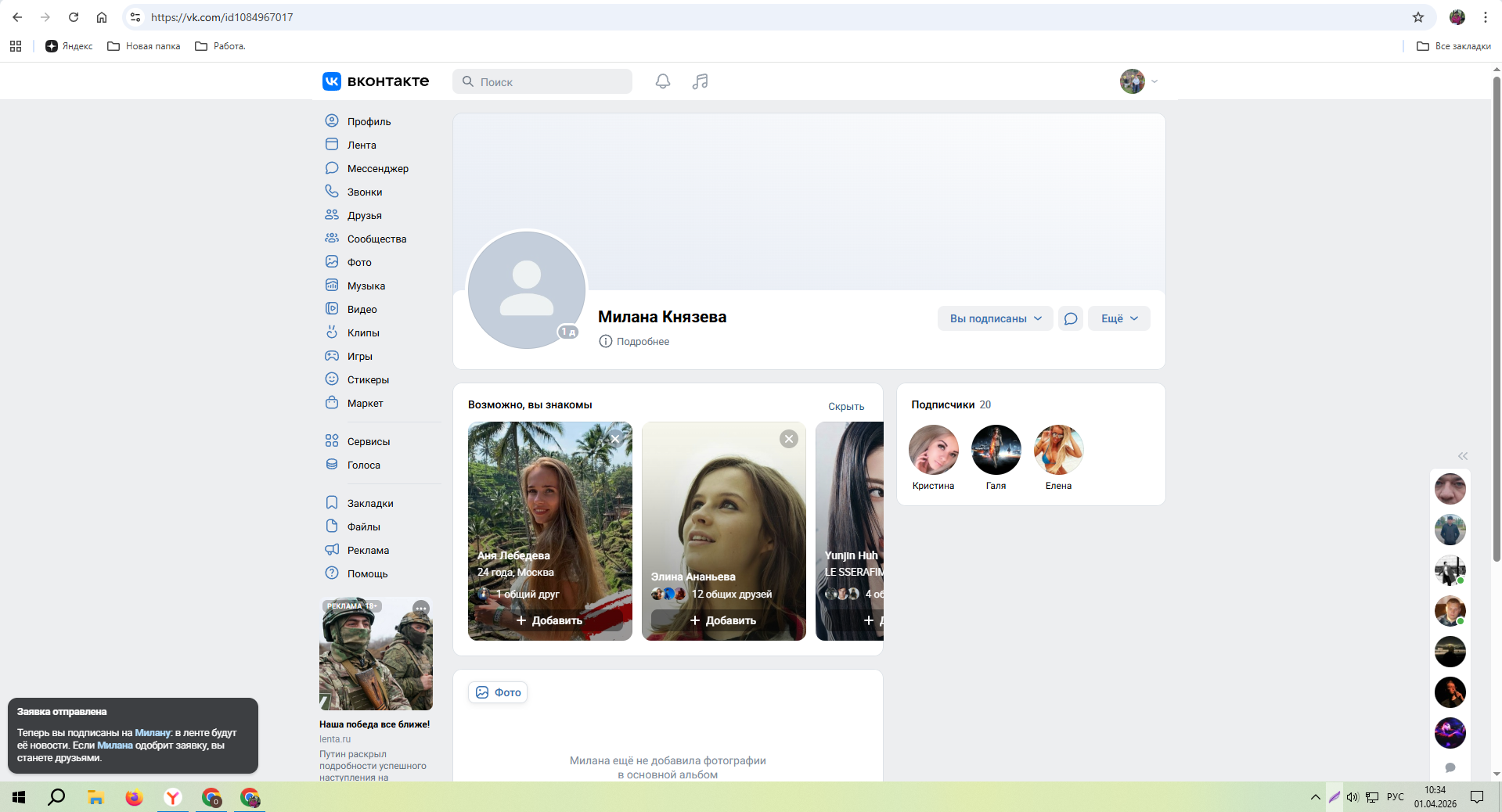The image size is (1502, 812).
Task: Open subscriber Кристина's avatar
Action: [x=934, y=450]
